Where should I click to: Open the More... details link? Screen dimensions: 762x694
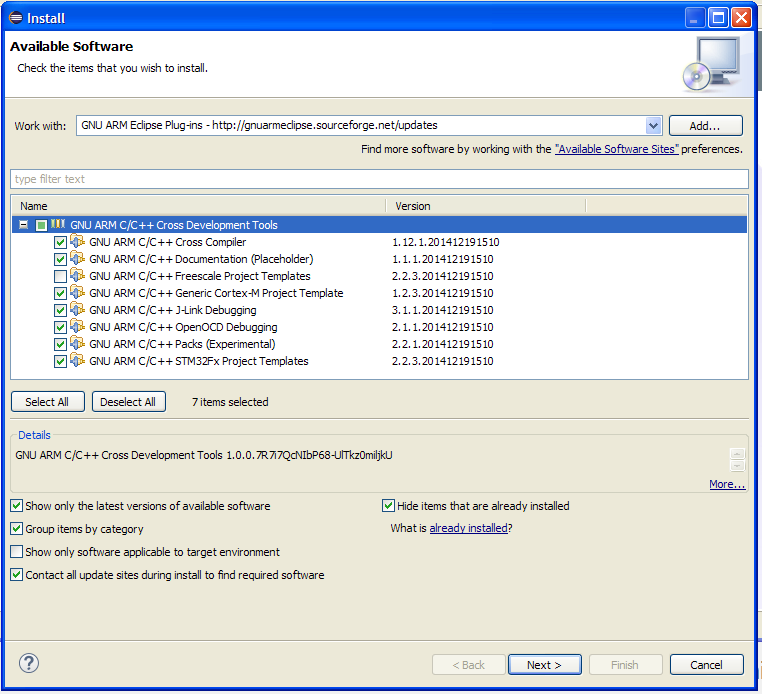727,484
